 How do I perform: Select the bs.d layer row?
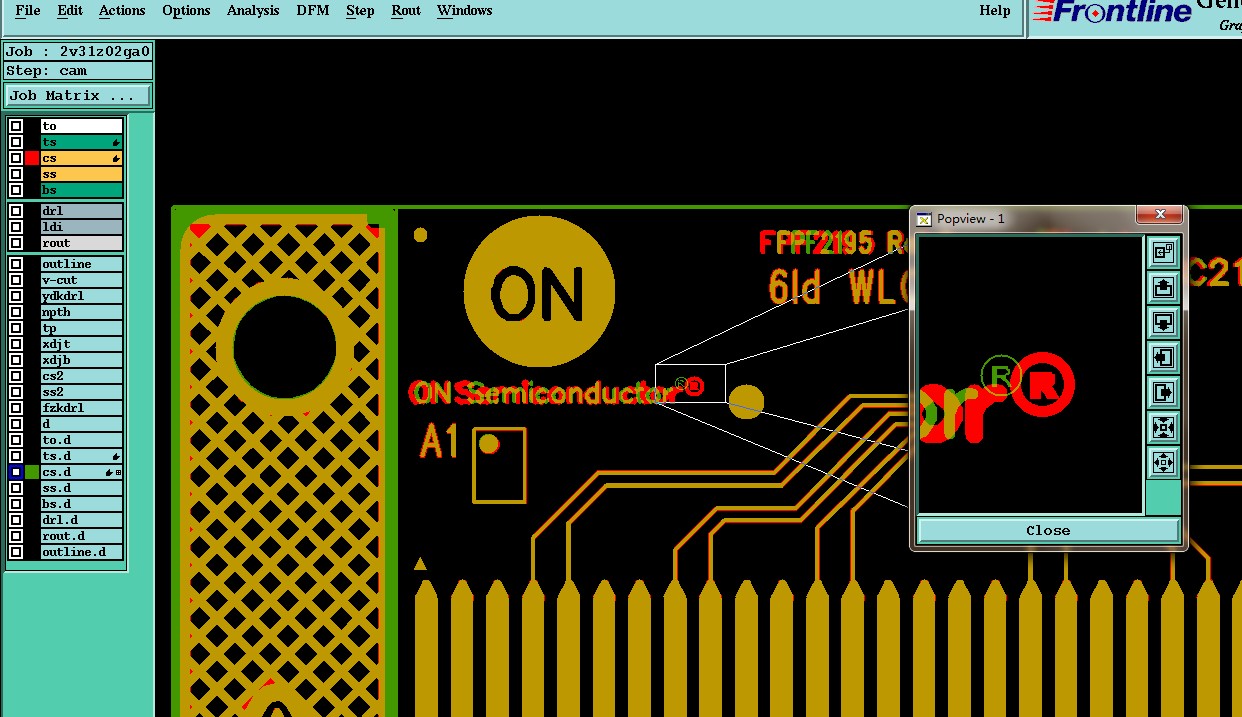coord(81,505)
